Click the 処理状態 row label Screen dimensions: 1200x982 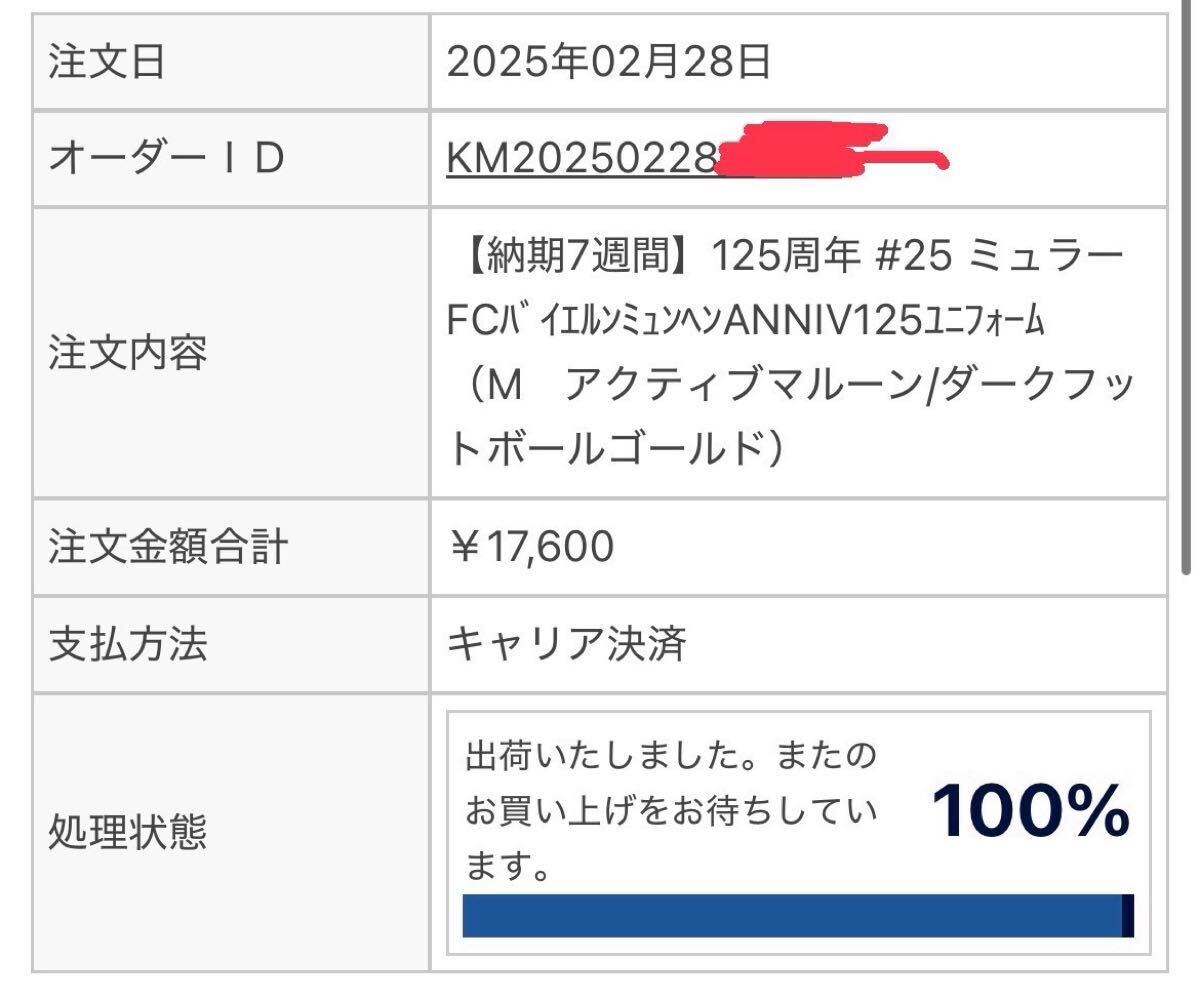click(x=128, y=832)
